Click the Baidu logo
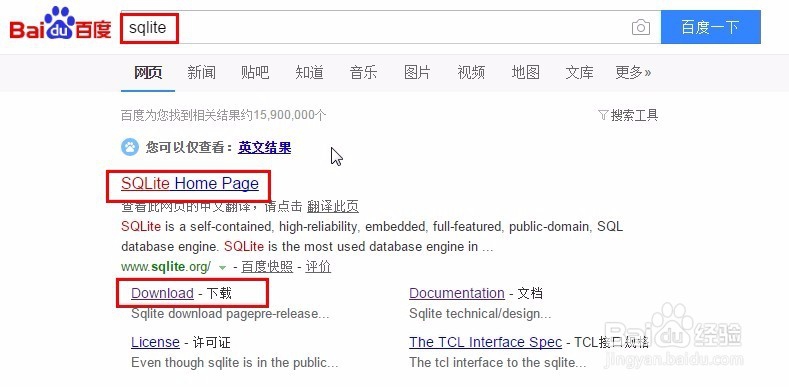This screenshot has height=387, width=789. click(60, 24)
